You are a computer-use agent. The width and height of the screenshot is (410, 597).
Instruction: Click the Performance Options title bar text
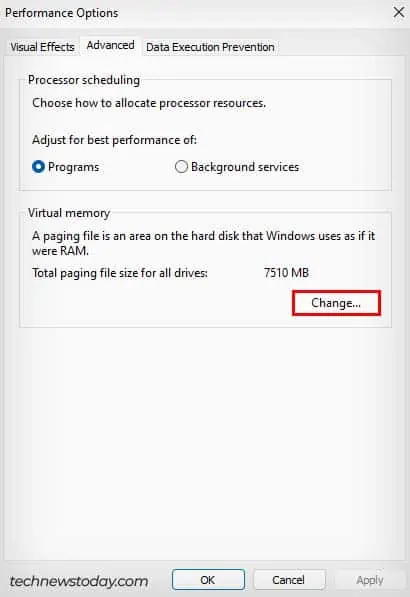tap(62, 13)
